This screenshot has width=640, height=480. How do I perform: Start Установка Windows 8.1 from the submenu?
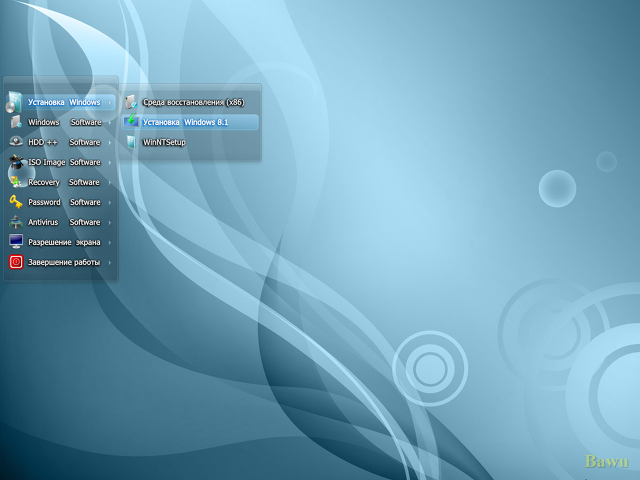190,122
